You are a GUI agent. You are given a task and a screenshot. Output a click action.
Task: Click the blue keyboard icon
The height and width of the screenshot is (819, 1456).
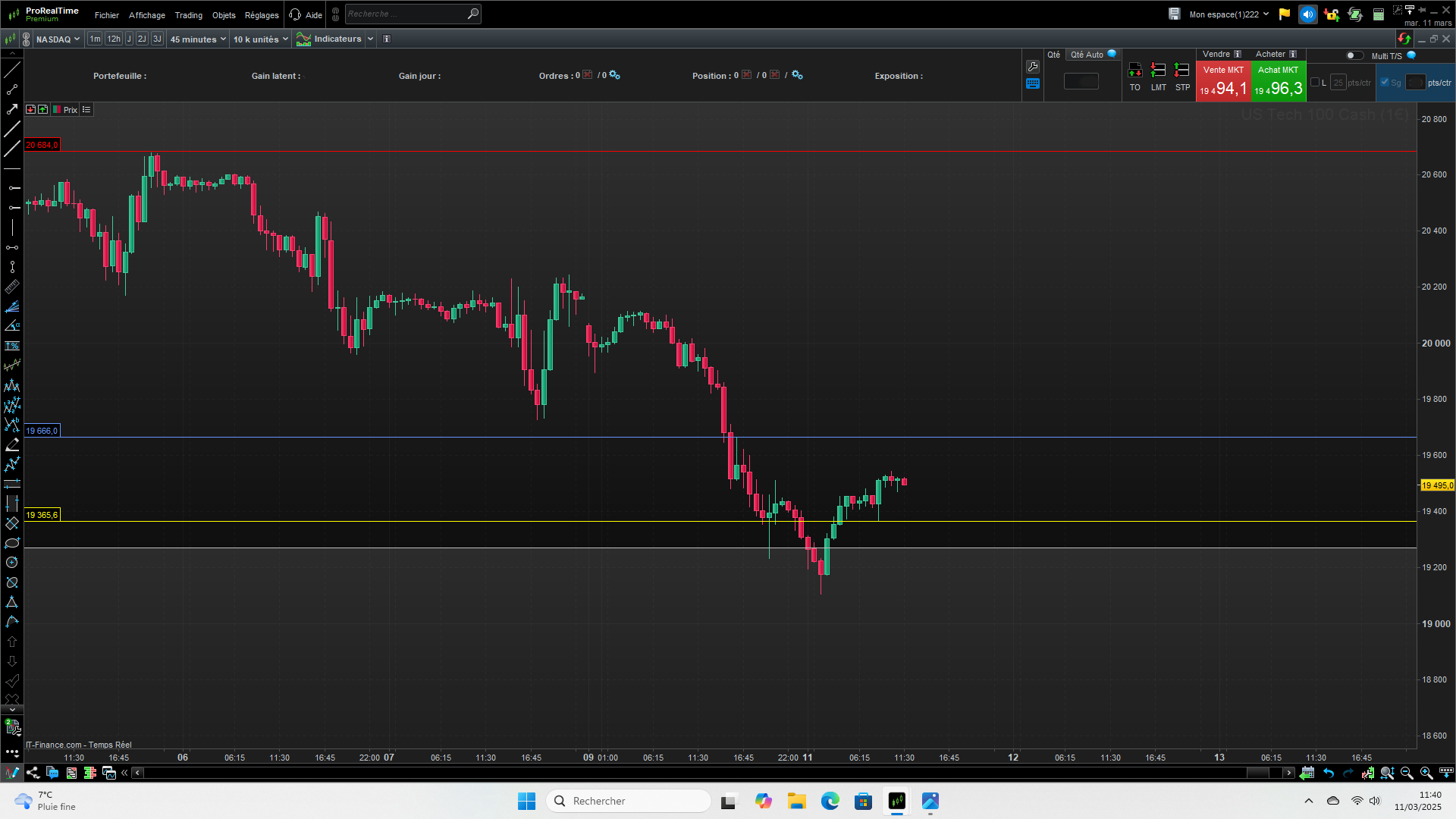coord(1033,84)
